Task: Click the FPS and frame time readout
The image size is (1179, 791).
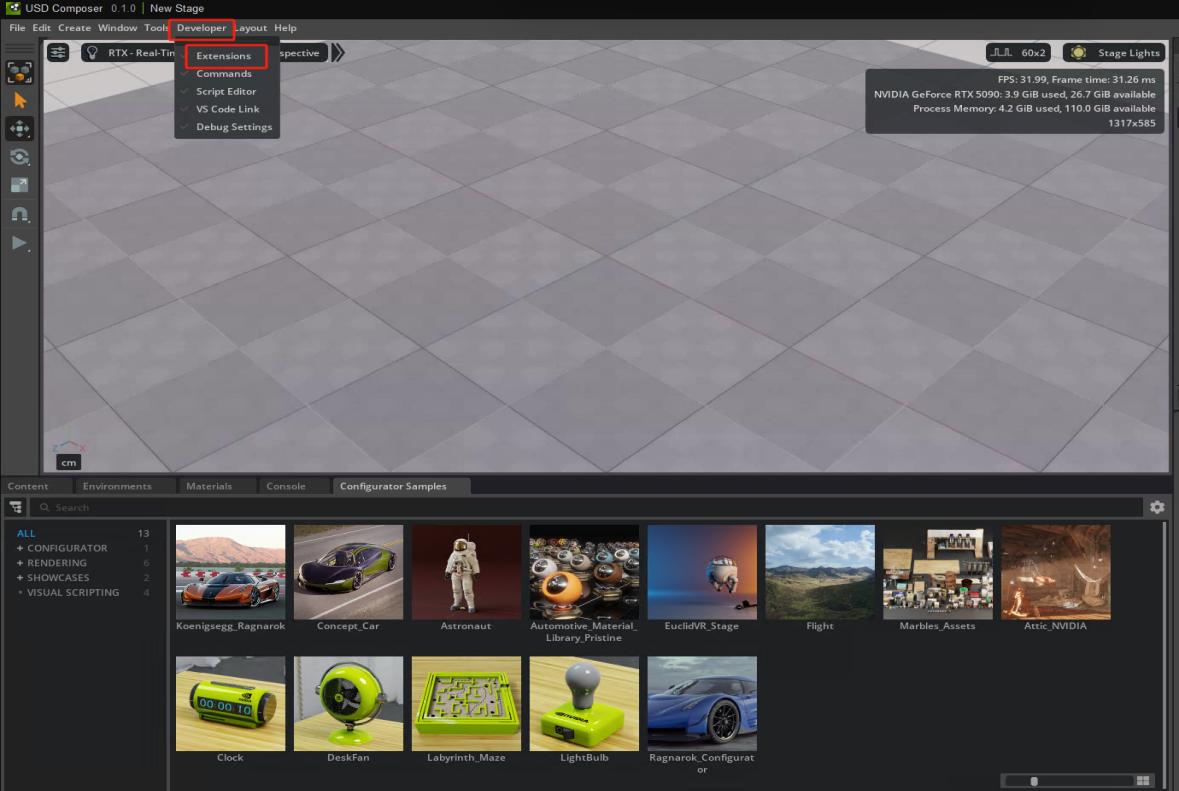Action: (x=1077, y=80)
